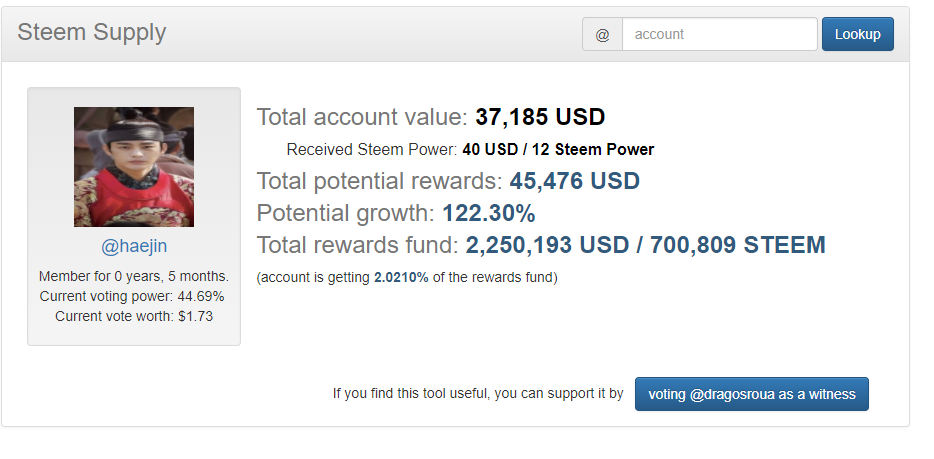Click the 'Total potential rewards' label
The width and height of the screenshot is (934, 459).
pos(379,182)
